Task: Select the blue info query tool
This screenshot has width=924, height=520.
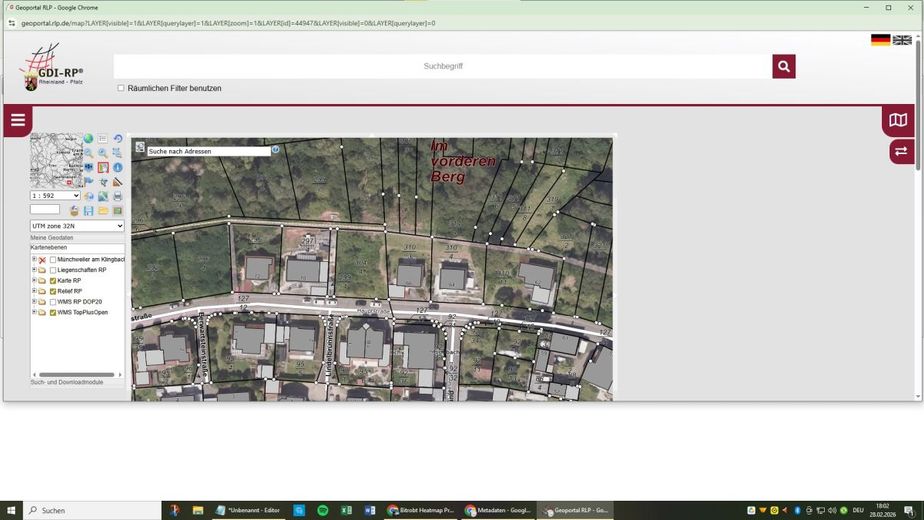Action: pyautogui.click(x=118, y=167)
